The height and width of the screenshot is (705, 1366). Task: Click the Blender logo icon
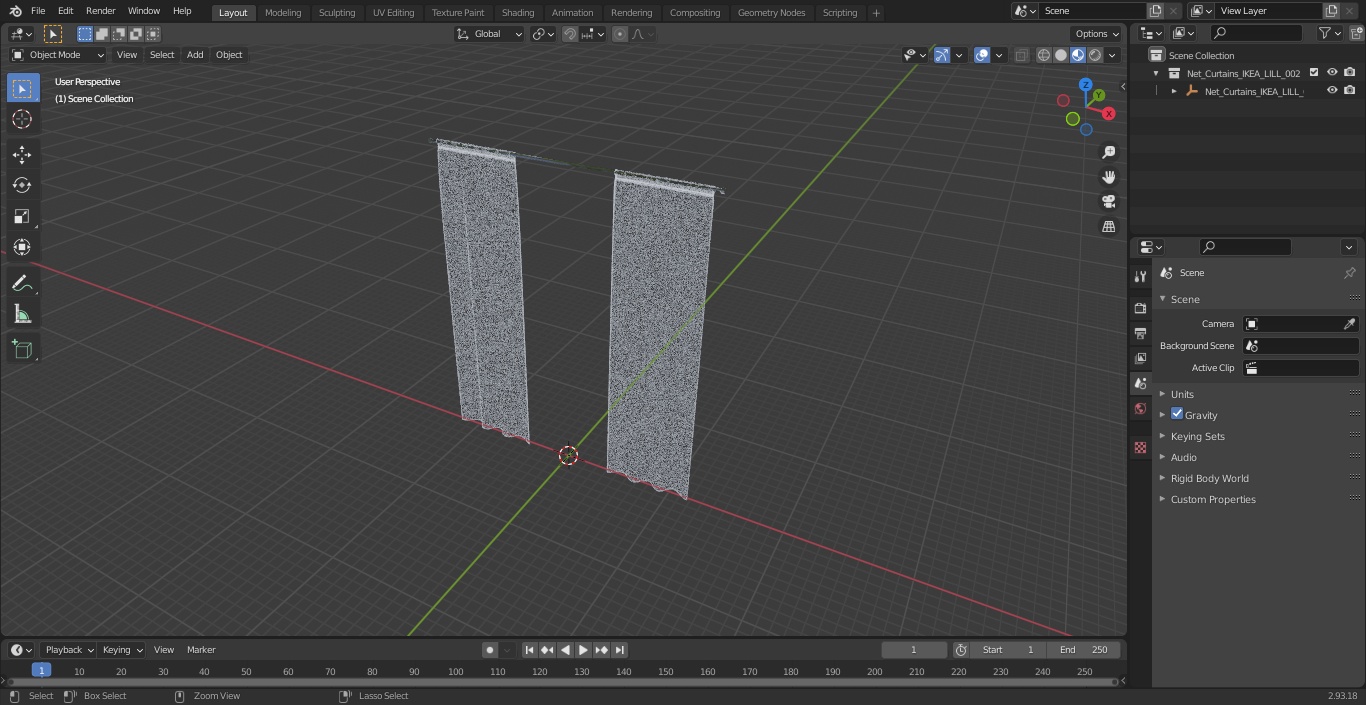click(16, 11)
